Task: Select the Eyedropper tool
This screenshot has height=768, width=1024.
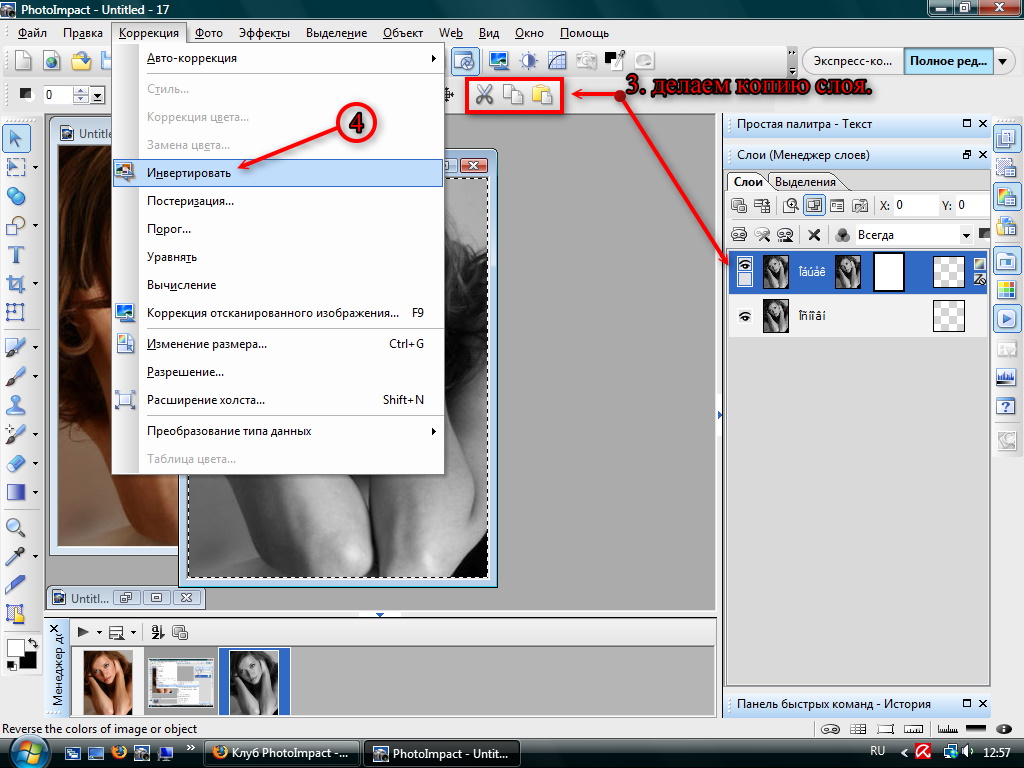Action: click(x=16, y=556)
